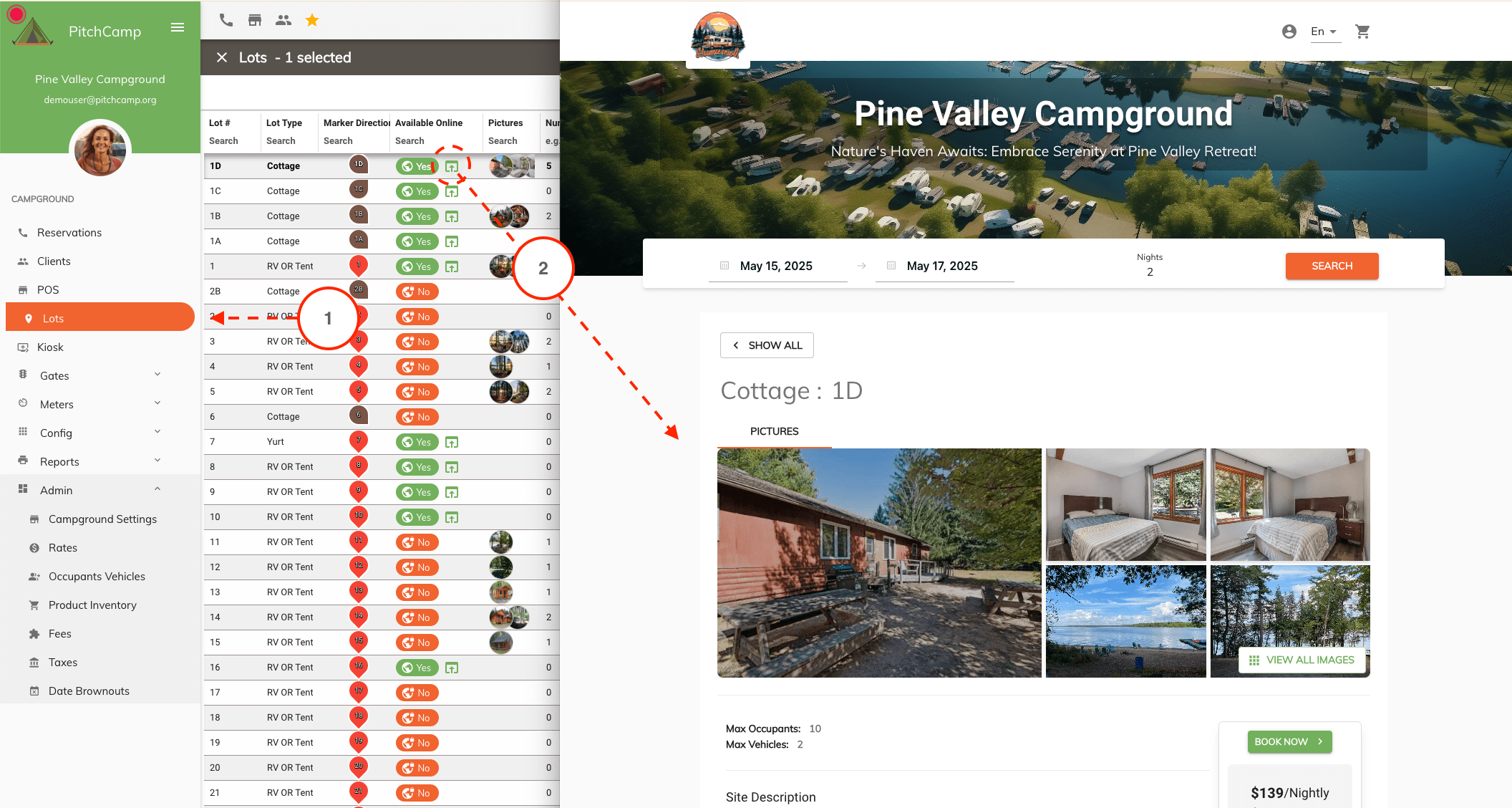Open the En language dropdown
This screenshot has width=1512, height=808.
[1324, 32]
